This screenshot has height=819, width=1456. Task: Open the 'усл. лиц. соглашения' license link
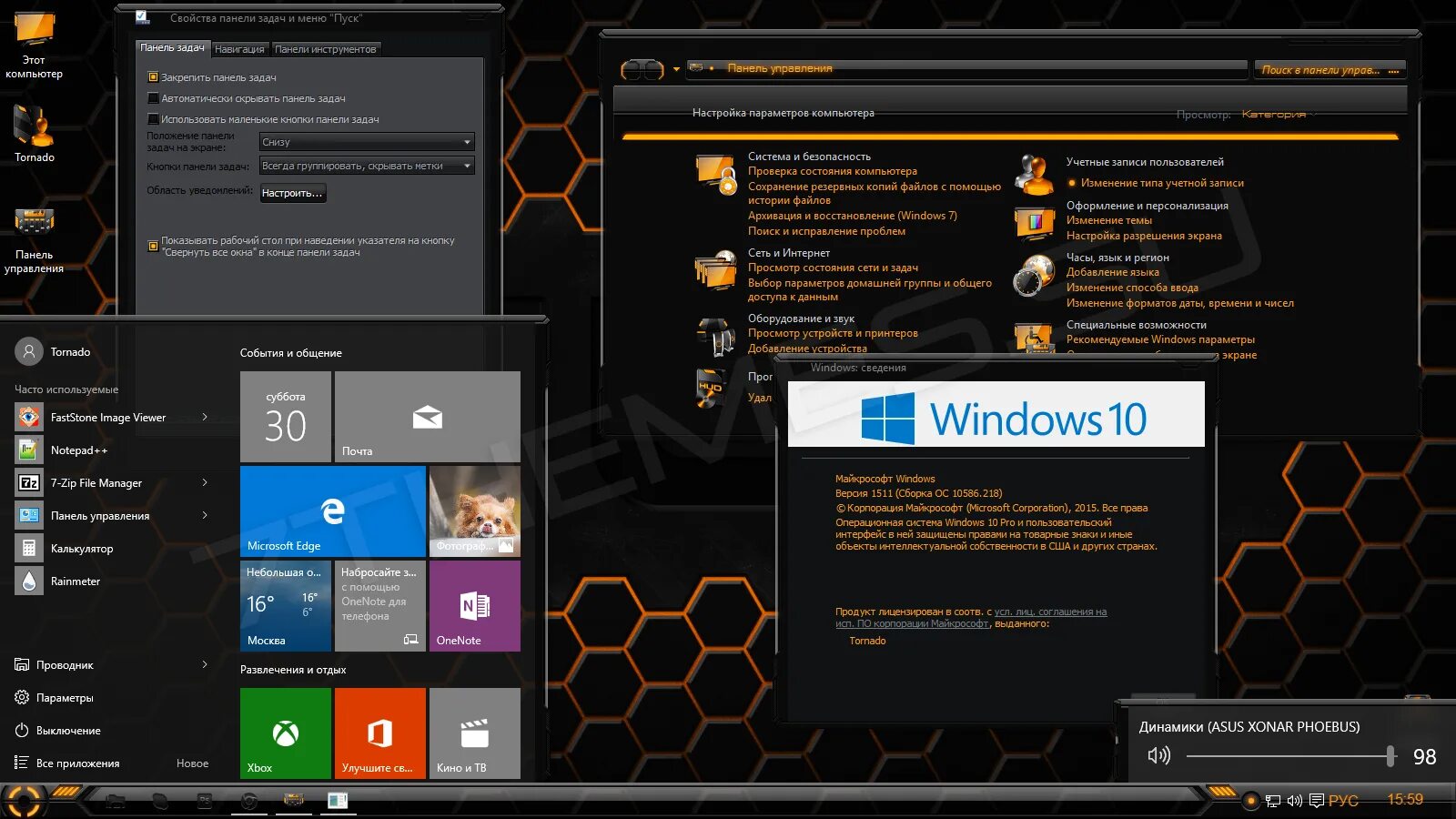(1051, 612)
